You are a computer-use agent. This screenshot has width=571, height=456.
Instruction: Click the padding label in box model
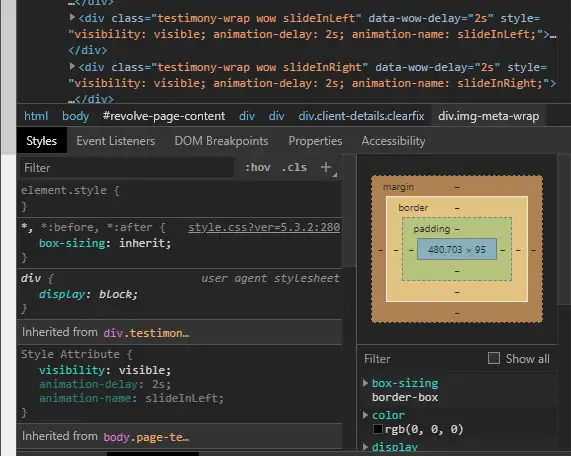click(432, 229)
